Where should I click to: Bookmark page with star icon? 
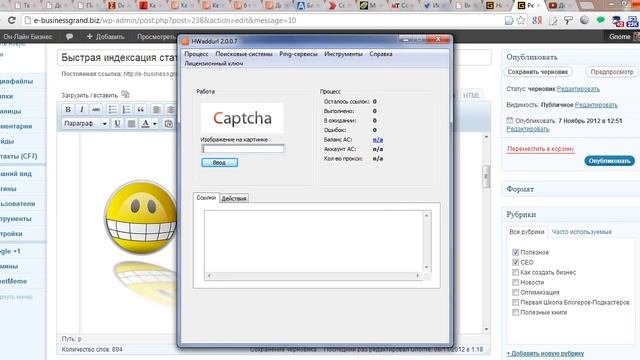coord(521,20)
